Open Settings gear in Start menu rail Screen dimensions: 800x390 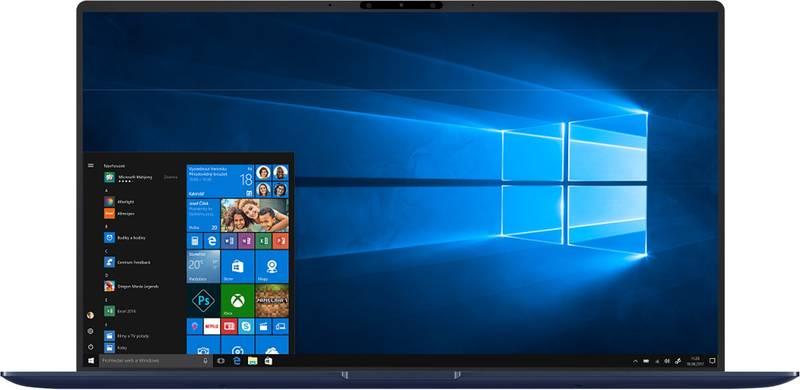[90, 331]
